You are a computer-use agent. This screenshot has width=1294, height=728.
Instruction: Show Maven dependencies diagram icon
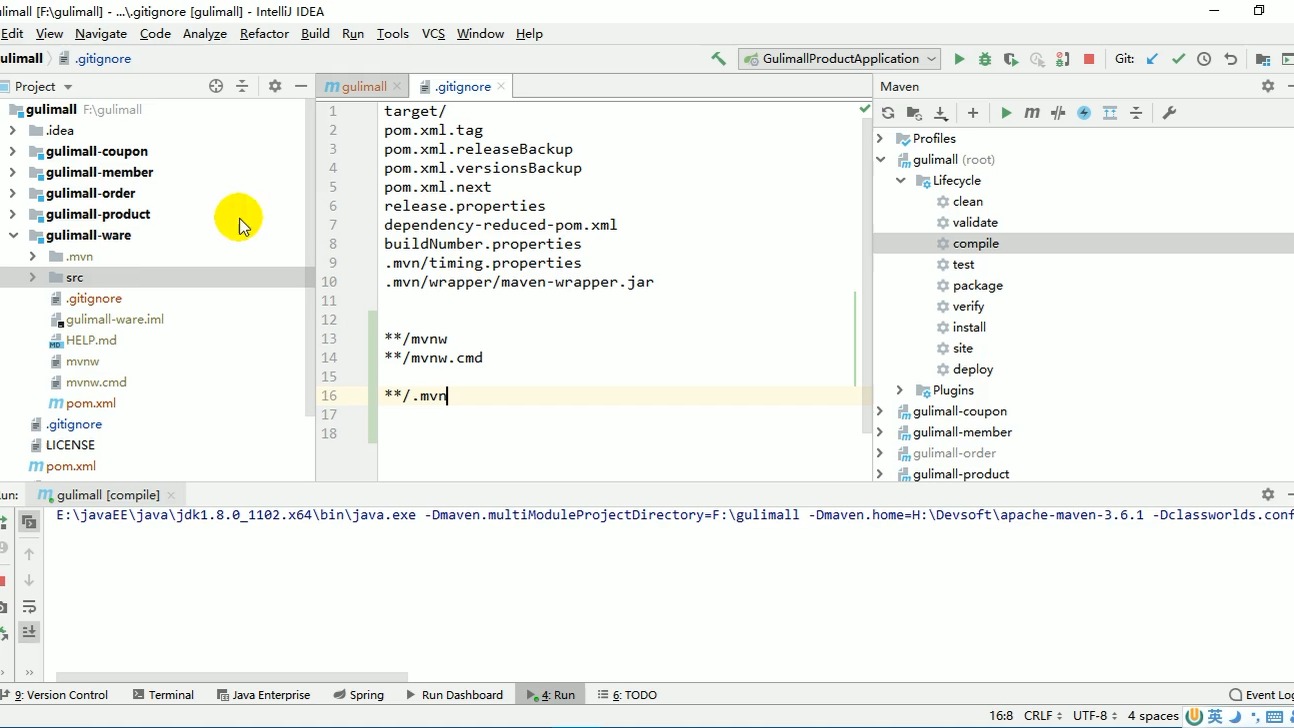[1110, 113]
